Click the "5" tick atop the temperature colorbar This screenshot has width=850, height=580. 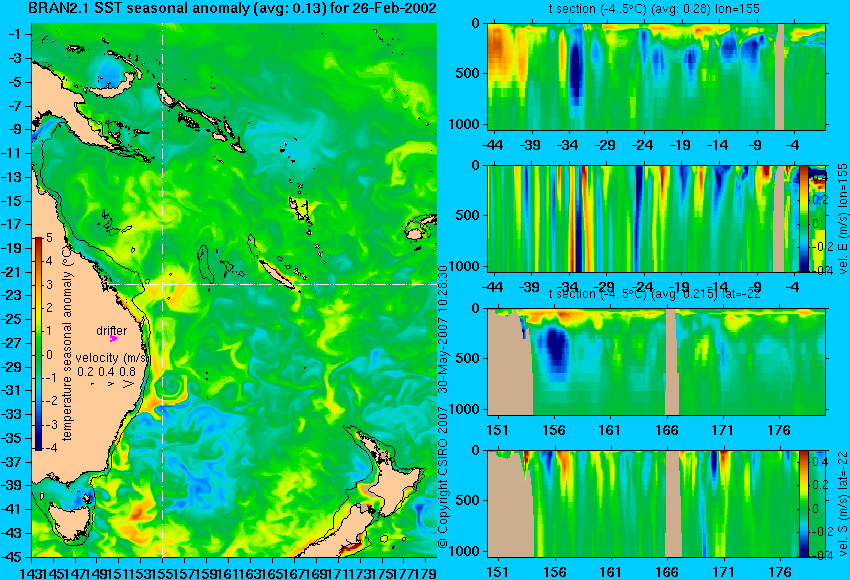[x=49, y=237]
